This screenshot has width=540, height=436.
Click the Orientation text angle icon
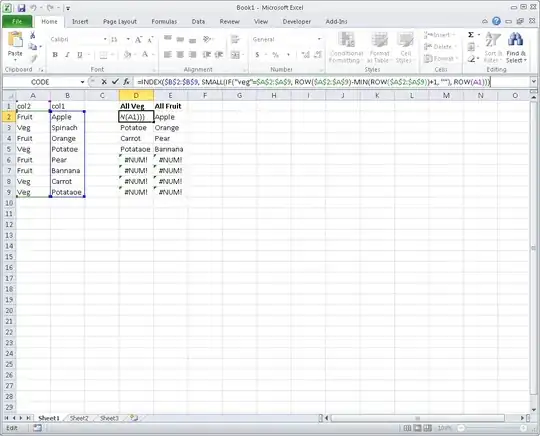[x=207, y=39]
